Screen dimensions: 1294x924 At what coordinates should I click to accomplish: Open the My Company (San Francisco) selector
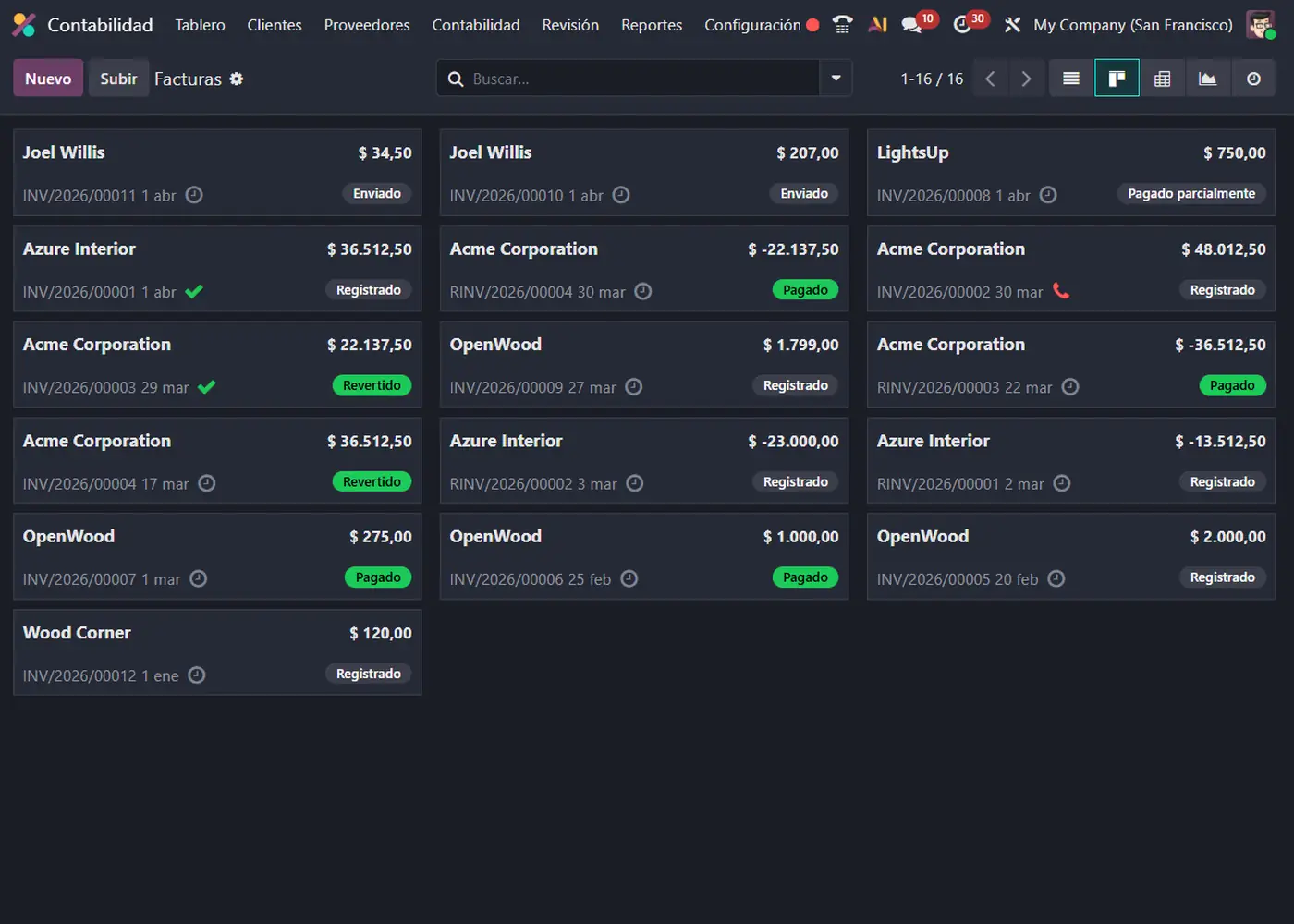pos(1132,25)
